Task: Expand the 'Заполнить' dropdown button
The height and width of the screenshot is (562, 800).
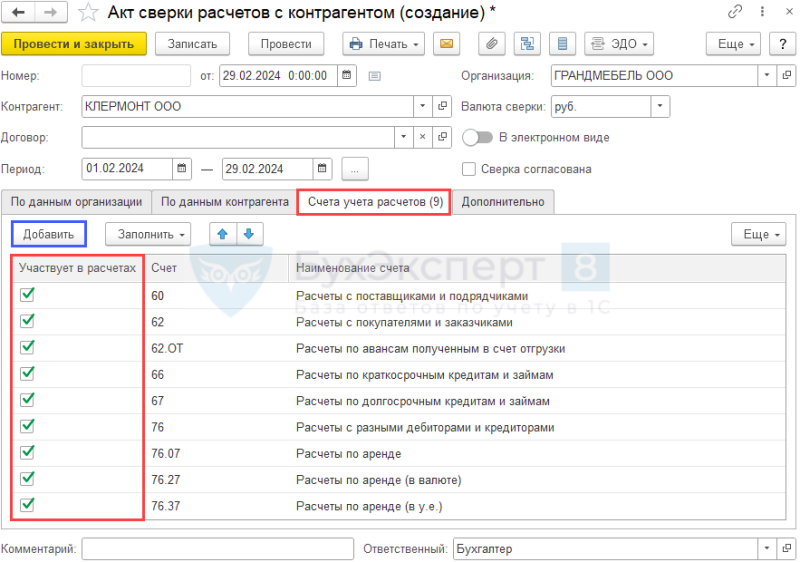Action: (x=148, y=234)
